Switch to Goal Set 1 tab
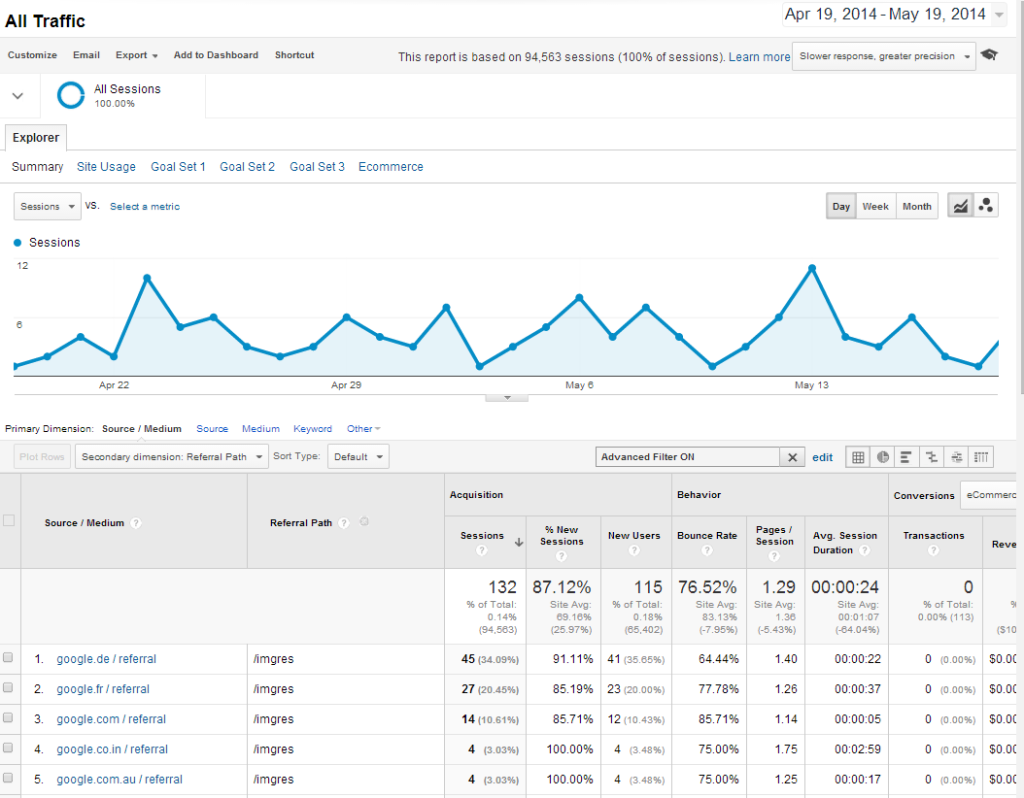Image resolution: width=1024 pixels, height=798 pixels. pos(178,167)
